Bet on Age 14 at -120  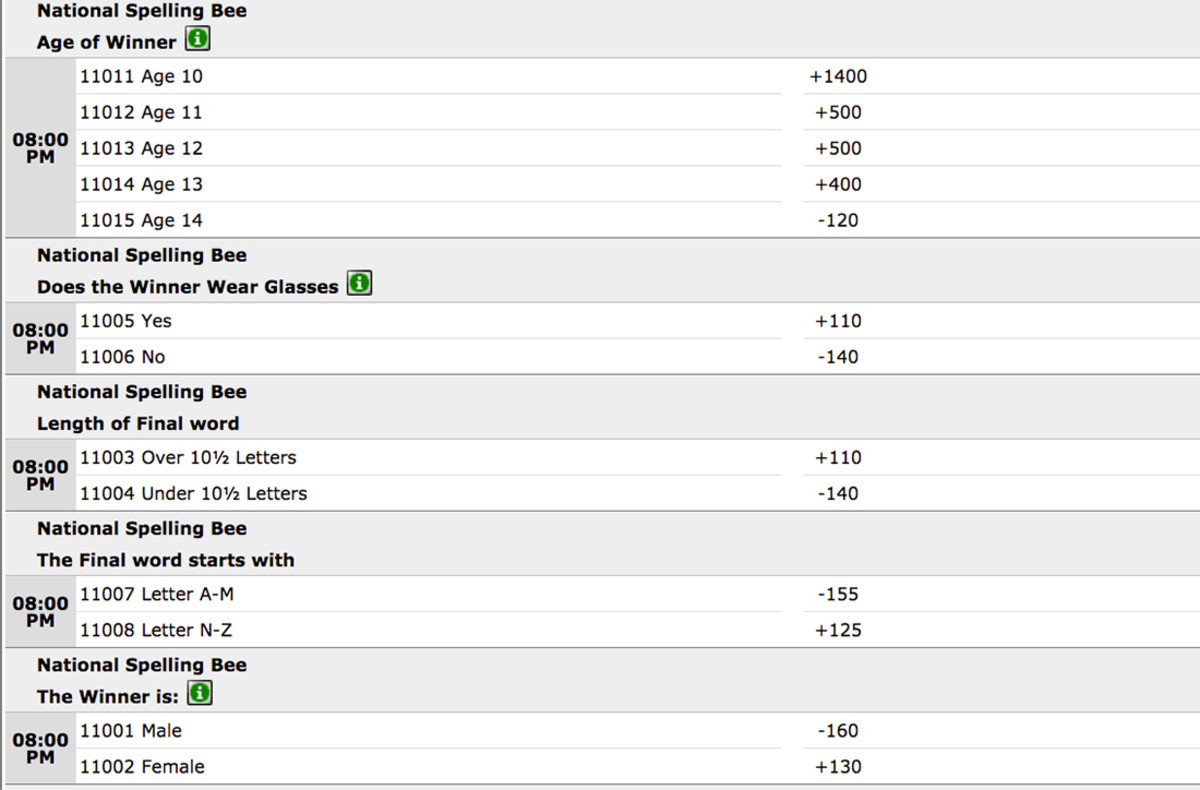click(x=838, y=220)
